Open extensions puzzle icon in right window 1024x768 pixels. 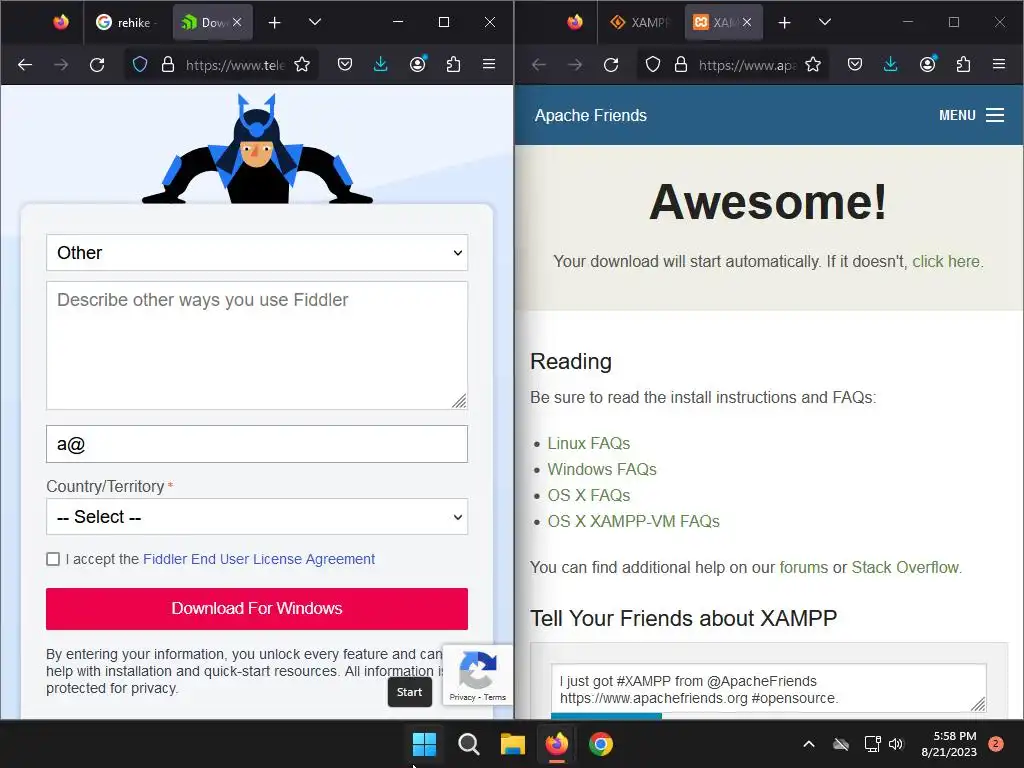pyautogui.click(x=963, y=65)
